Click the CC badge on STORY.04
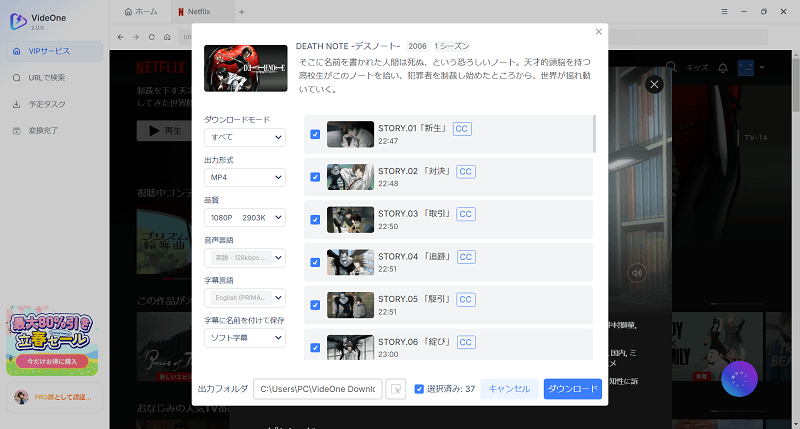Viewport: 800px width, 429px height. coord(465,257)
